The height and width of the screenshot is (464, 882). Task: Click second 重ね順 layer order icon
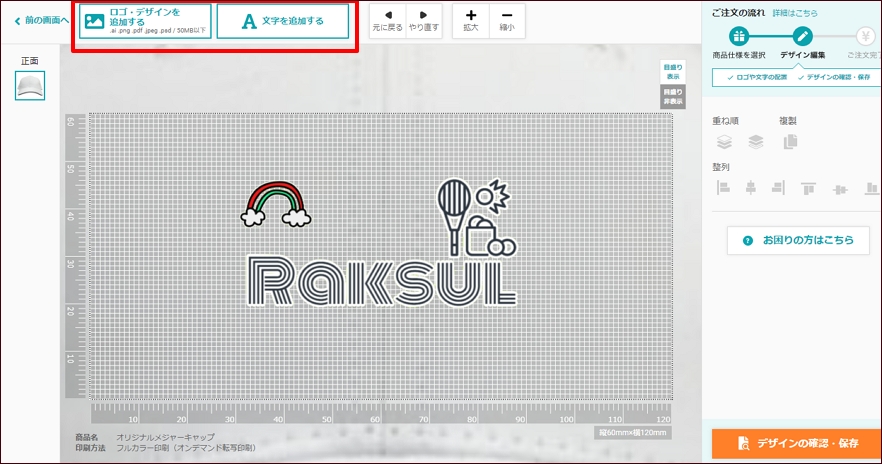(x=755, y=142)
